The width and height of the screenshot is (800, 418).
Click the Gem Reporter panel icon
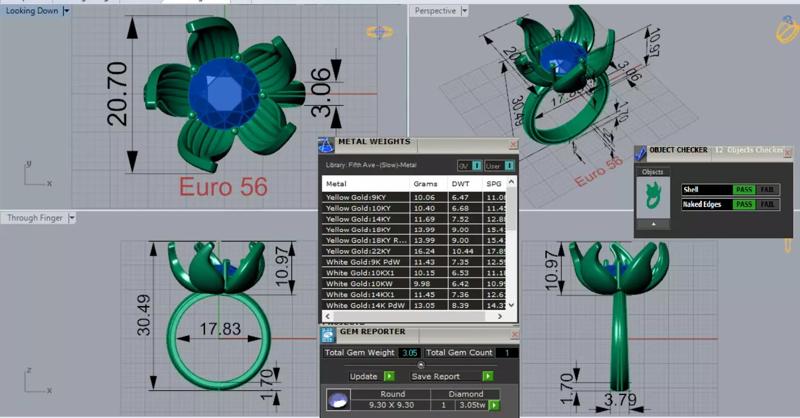[328, 335]
